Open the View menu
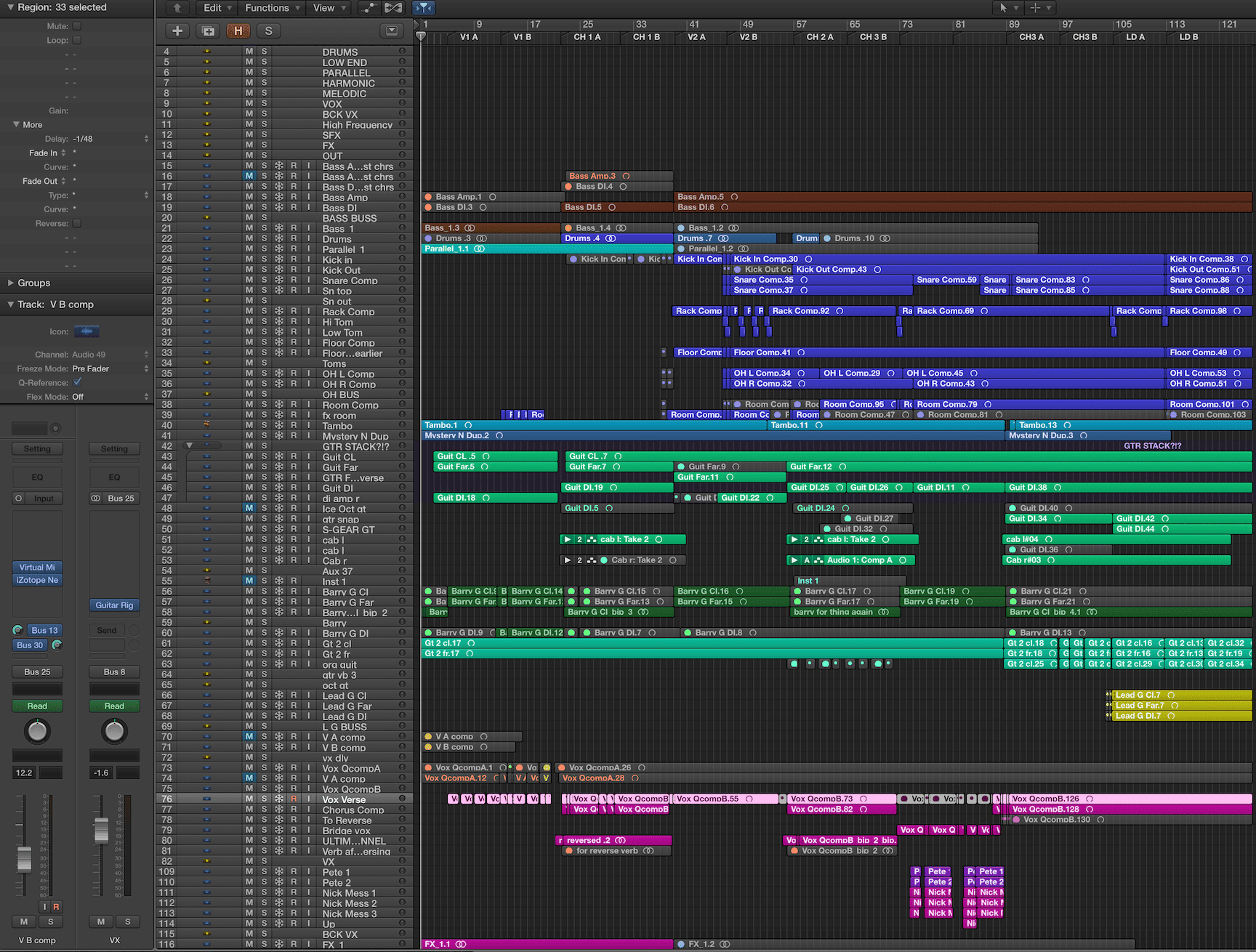Viewport: 1256px width, 952px height. tap(329, 8)
